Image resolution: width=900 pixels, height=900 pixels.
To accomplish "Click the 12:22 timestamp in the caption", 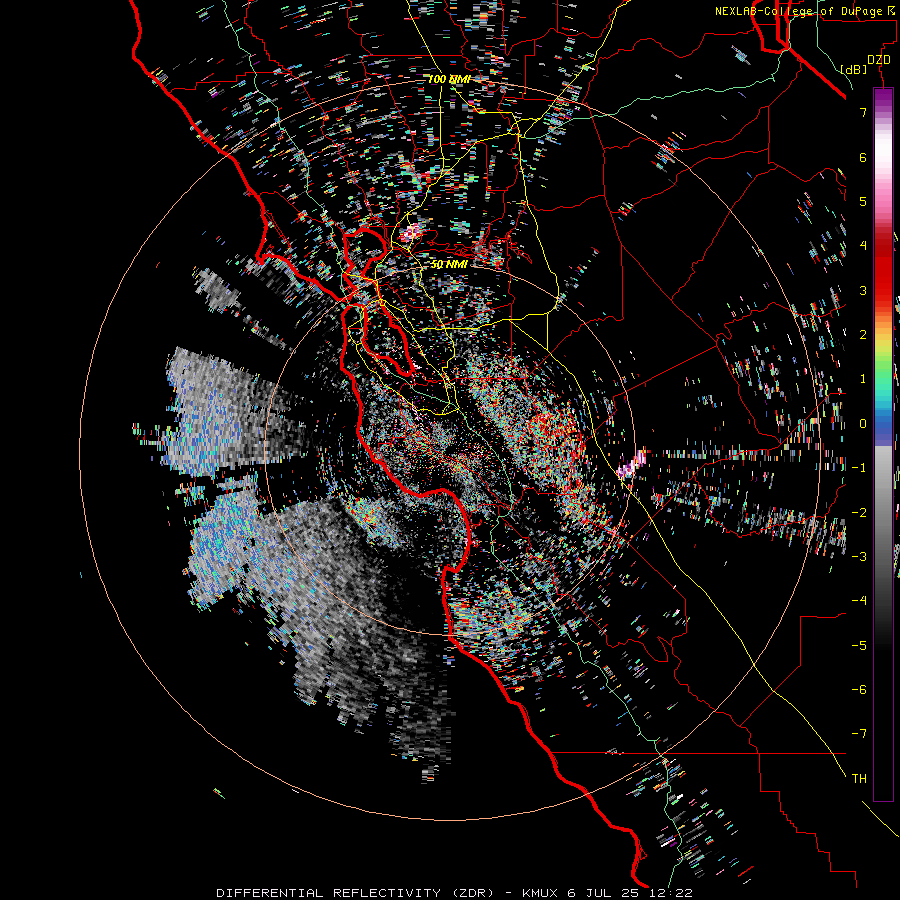I will [671, 893].
